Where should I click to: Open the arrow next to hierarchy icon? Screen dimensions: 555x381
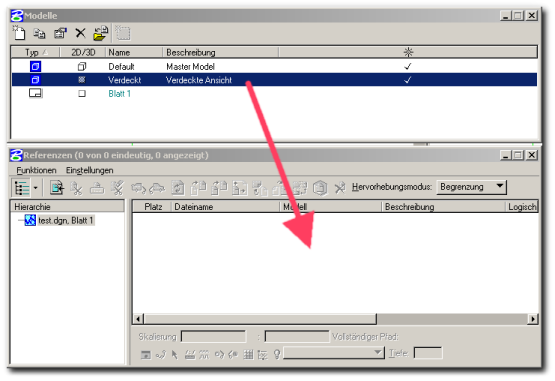(35, 188)
